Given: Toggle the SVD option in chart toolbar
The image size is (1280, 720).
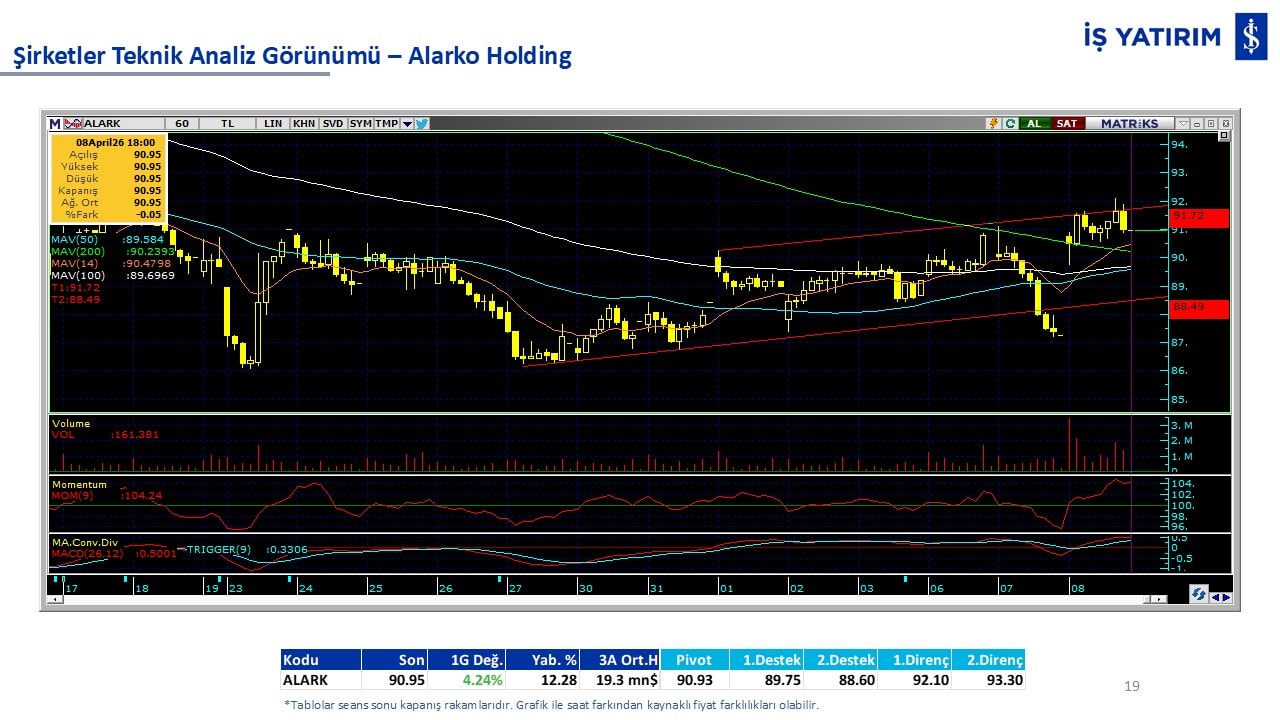Looking at the screenshot, I should 332,124.
